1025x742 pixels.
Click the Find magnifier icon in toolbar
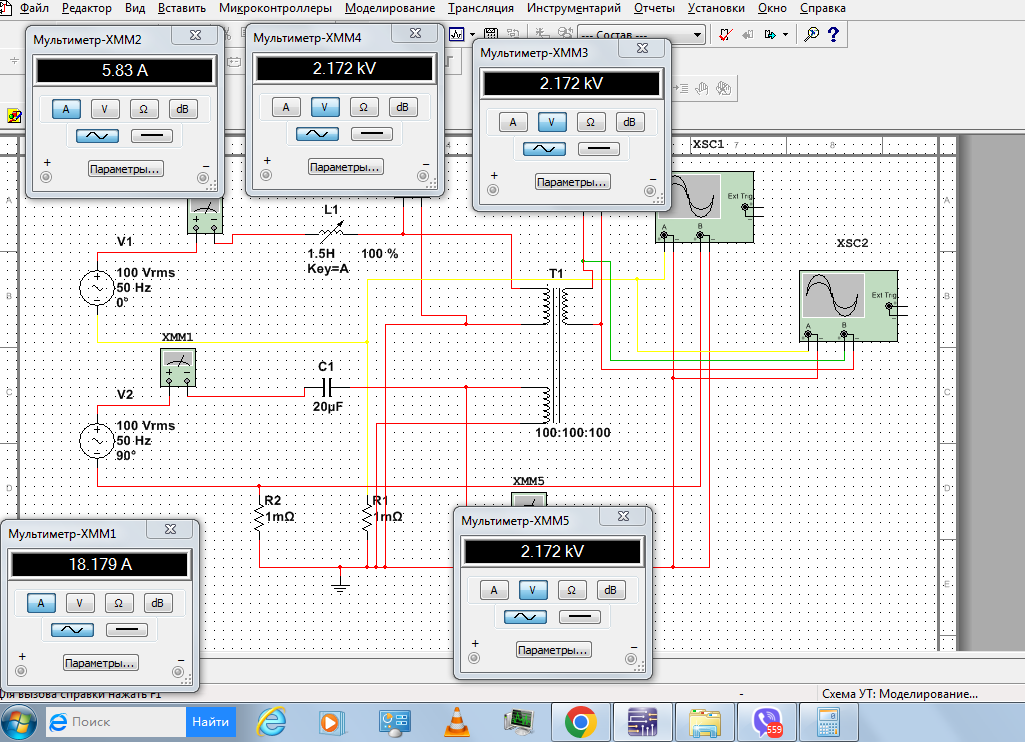[x=811, y=33]
